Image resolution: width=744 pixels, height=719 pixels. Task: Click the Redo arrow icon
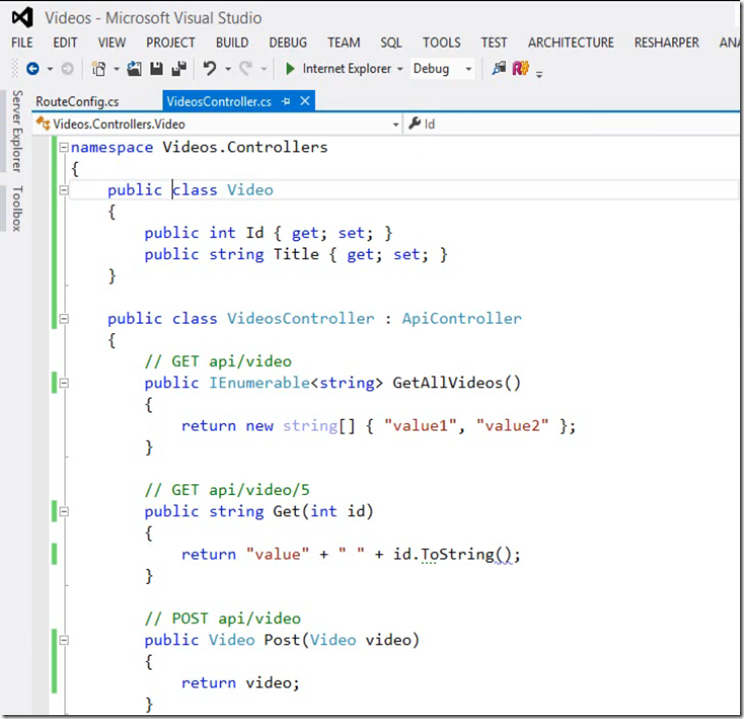pos(245,69)
